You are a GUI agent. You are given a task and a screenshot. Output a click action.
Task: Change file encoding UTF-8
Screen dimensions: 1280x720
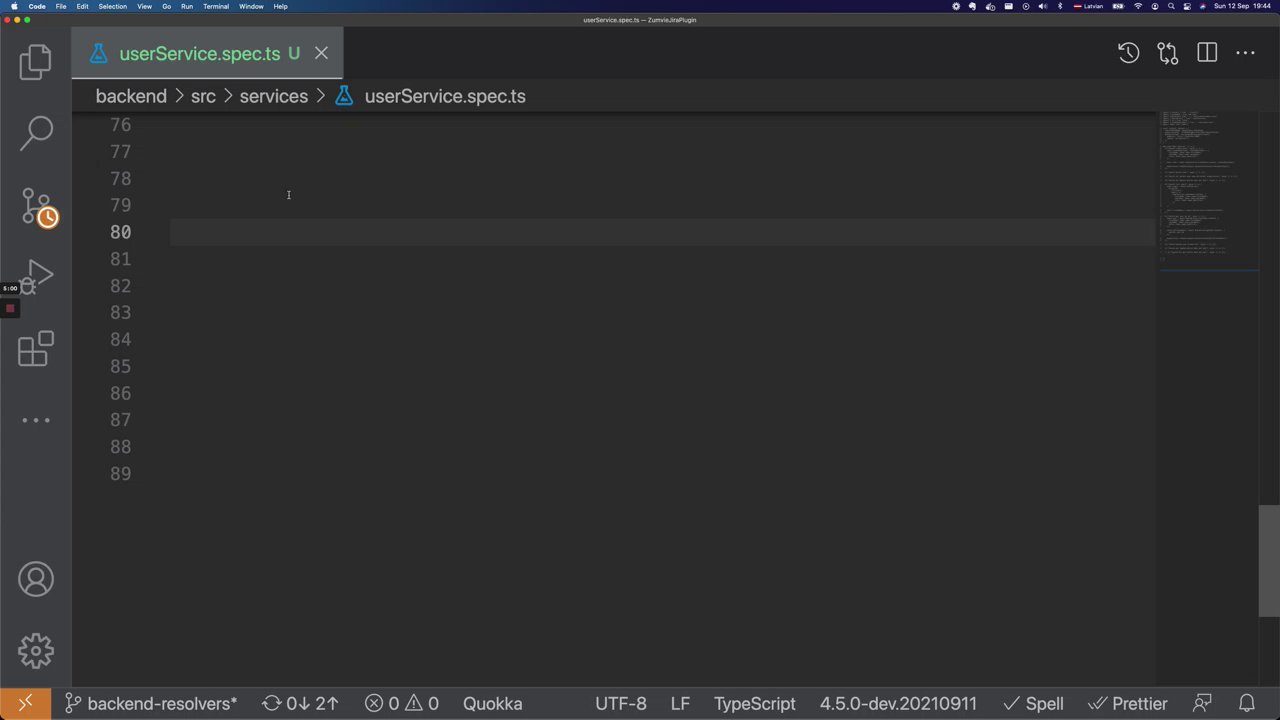[621, 704]
